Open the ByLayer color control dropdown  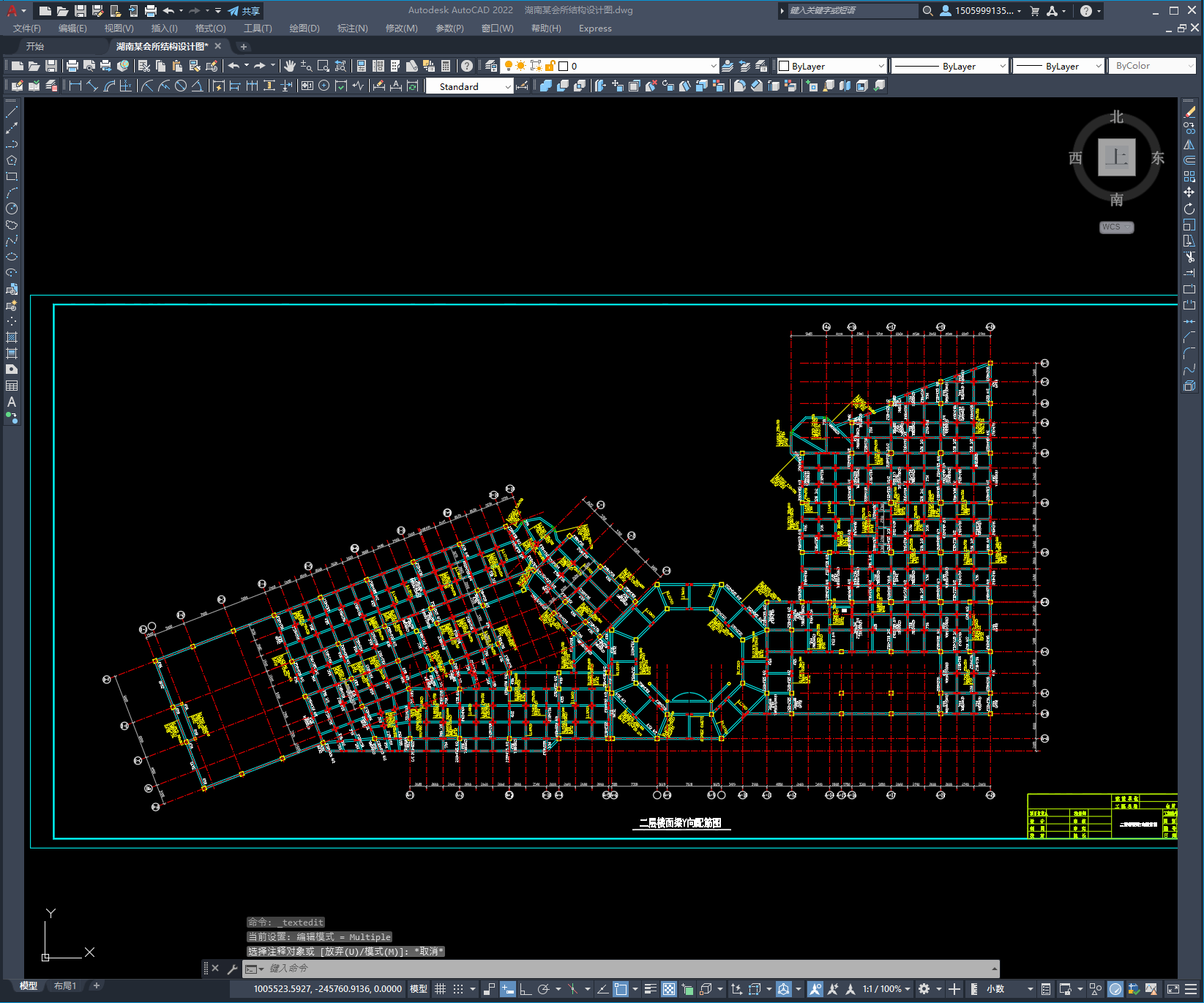tap(831, 66)
